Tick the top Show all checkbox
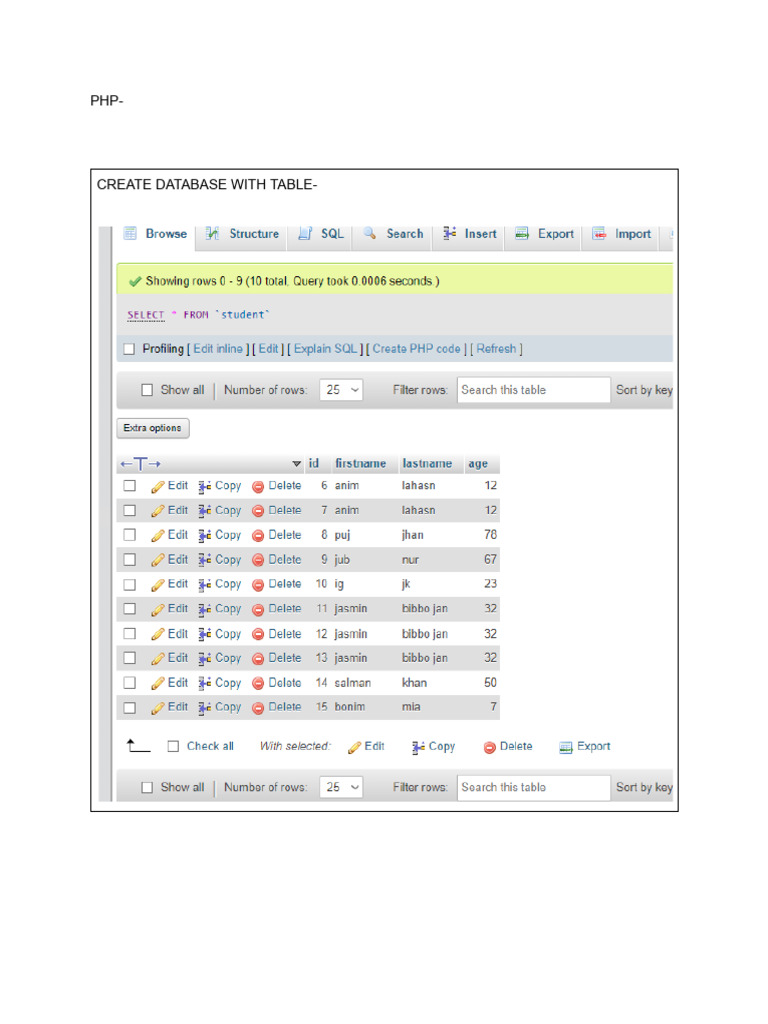This screenshot has width=768, height=1024. pos(147,390)
